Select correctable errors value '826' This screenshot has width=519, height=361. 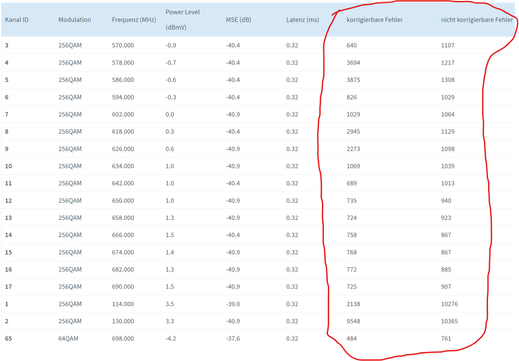tap(352, 97)
